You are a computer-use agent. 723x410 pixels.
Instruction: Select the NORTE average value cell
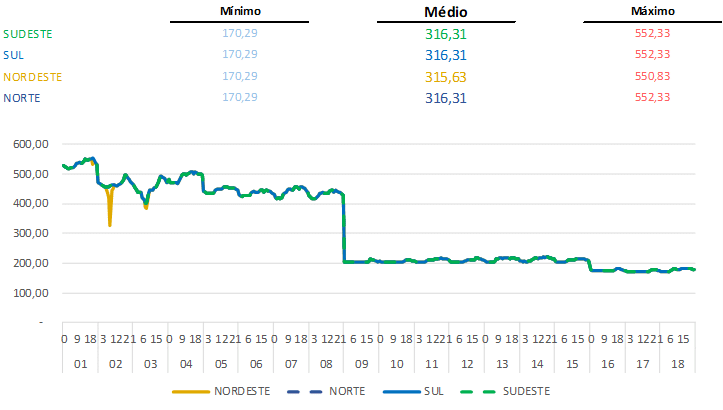pos(446,98)
